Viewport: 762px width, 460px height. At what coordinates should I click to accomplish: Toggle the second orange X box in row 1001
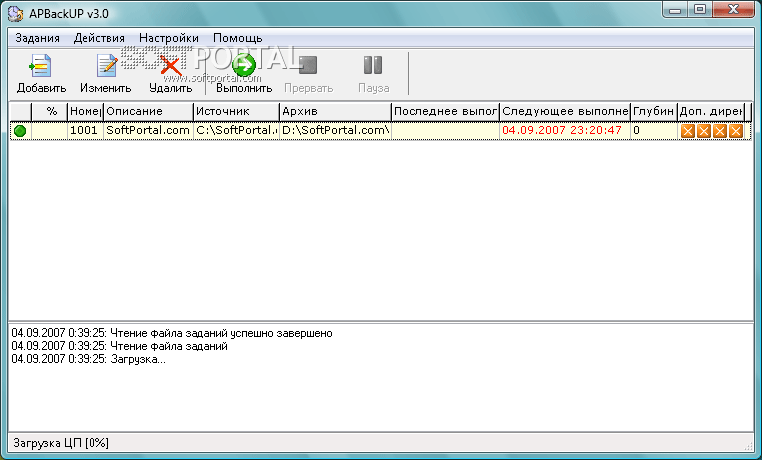pyautogui.click(x=704, y=131)
